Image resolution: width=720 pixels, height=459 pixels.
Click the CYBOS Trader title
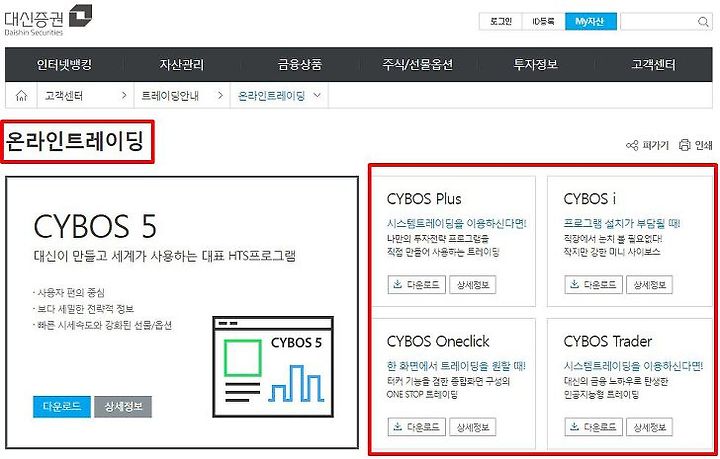608,341
